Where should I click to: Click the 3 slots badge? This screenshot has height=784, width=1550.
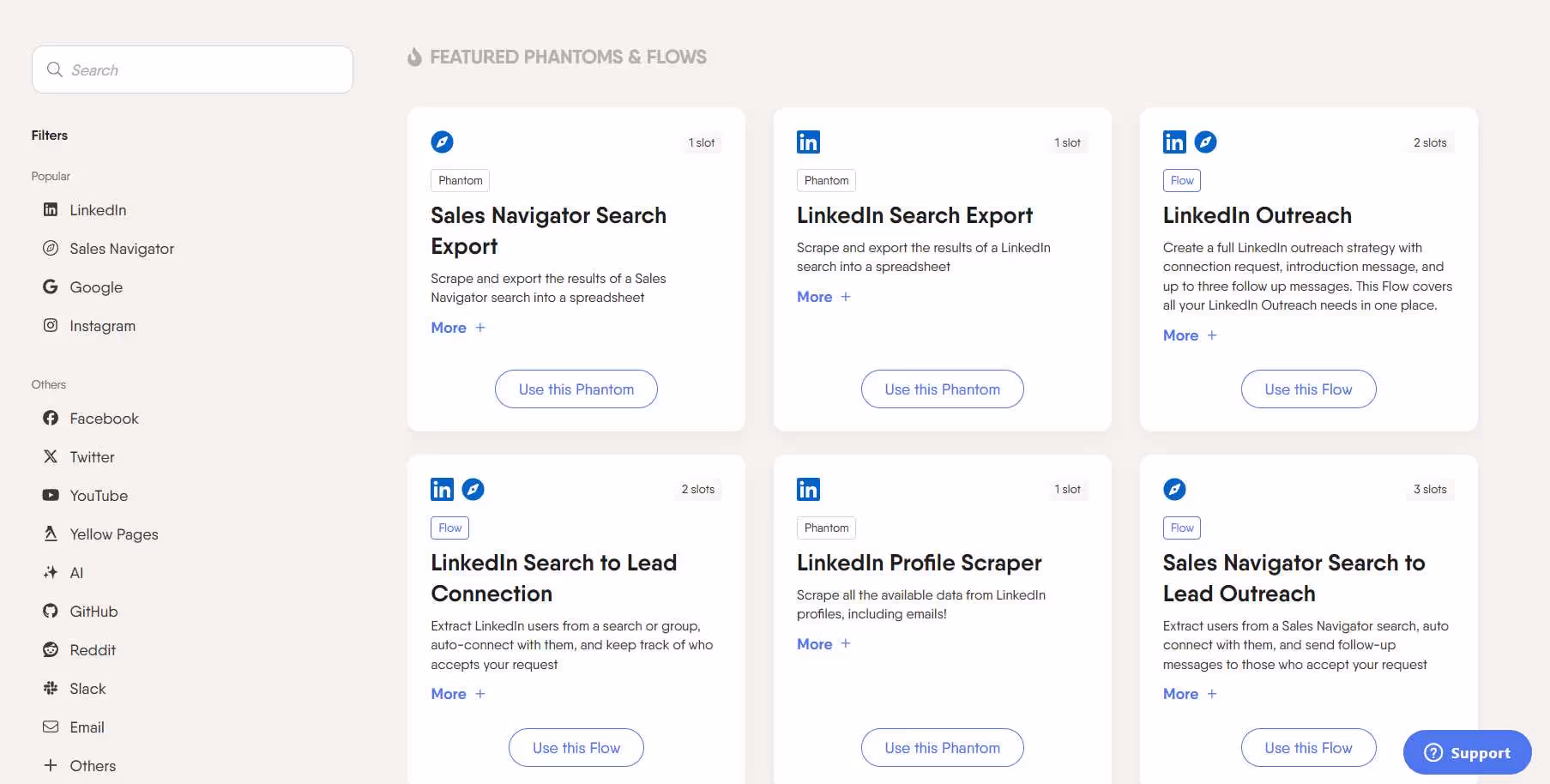1430,489
